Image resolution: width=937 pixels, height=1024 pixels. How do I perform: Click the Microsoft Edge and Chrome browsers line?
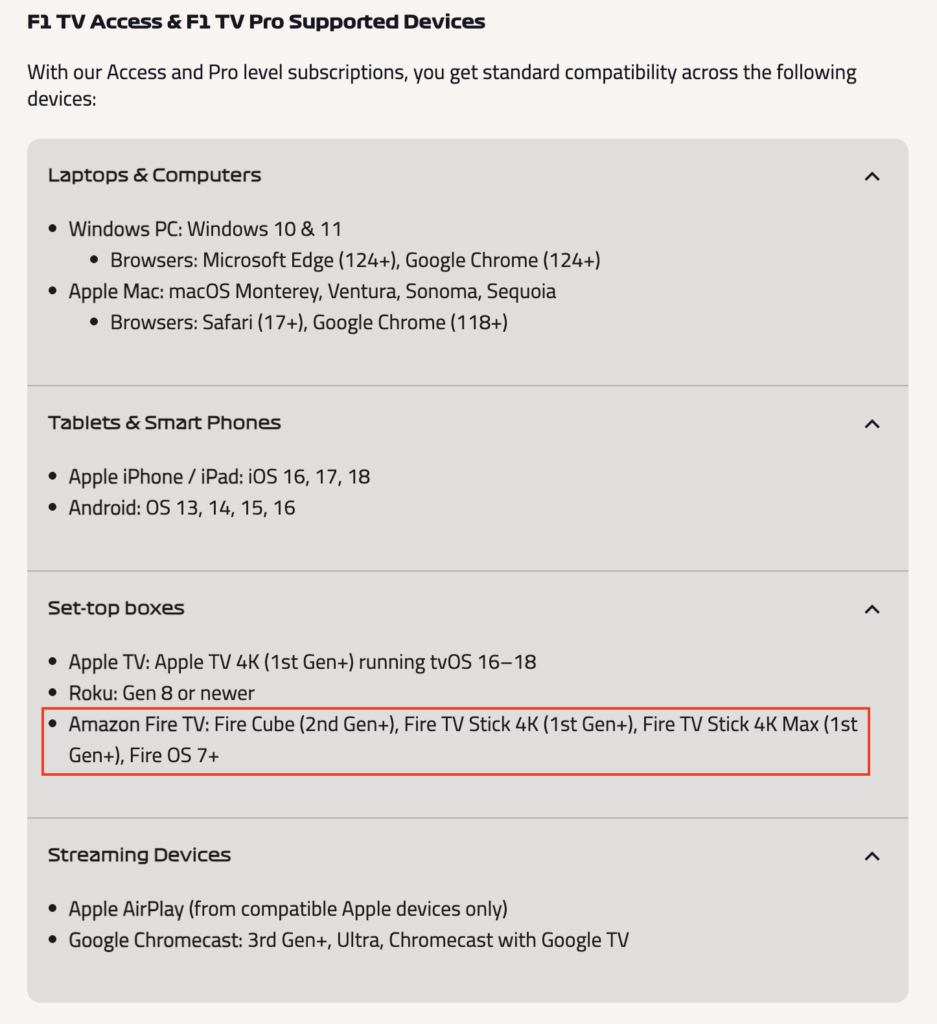[x=355, y=260]
